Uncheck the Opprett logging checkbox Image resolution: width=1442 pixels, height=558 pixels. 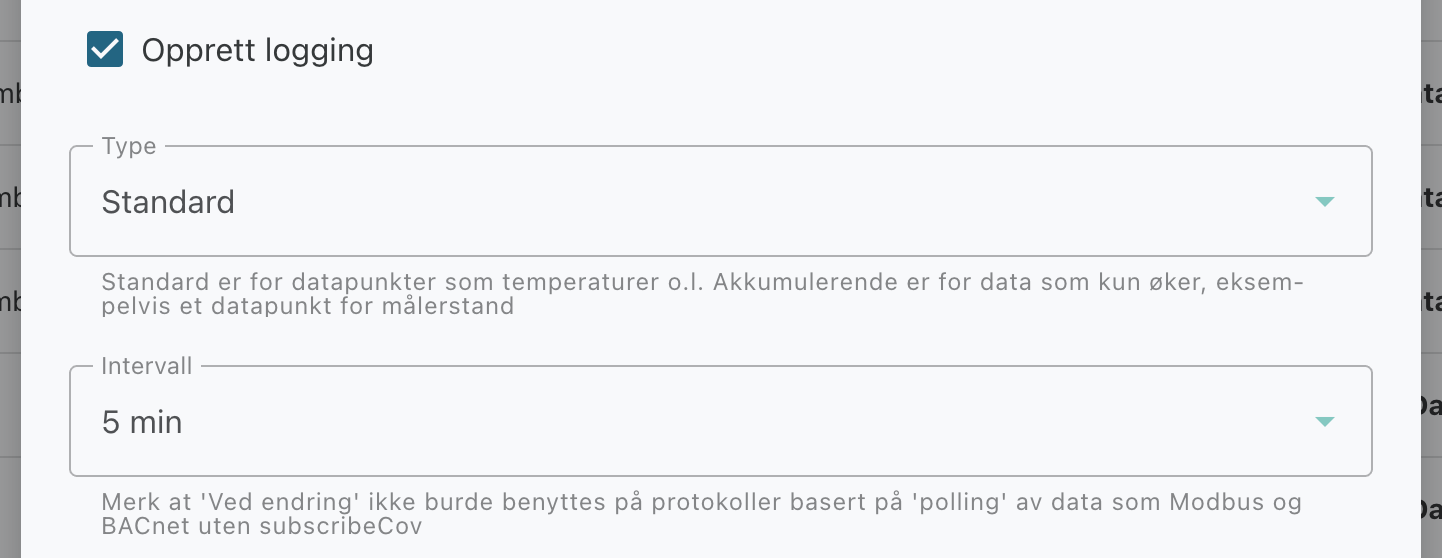(x=105, y=49)
